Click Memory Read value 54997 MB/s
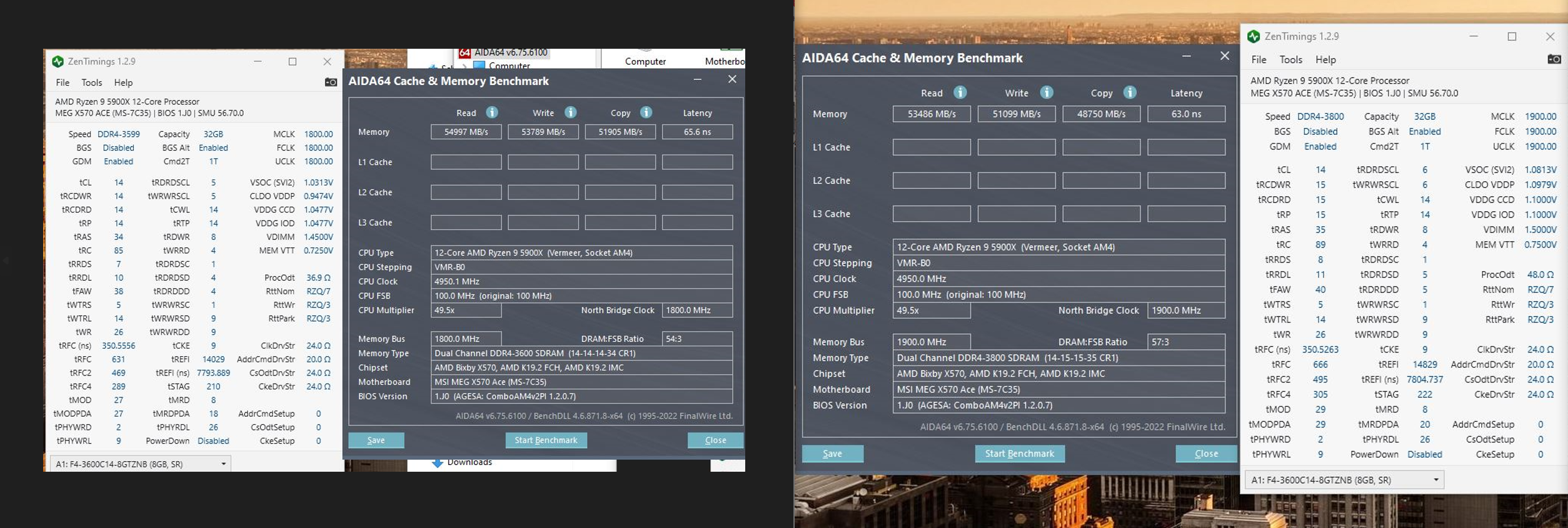The width and height of the screenshot is (1568, 528). point(466,132)
